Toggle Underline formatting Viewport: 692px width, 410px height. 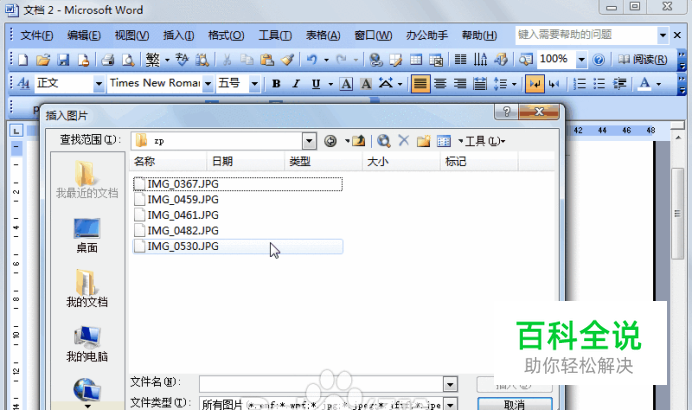pyautogui.click(x=316, y=83)
